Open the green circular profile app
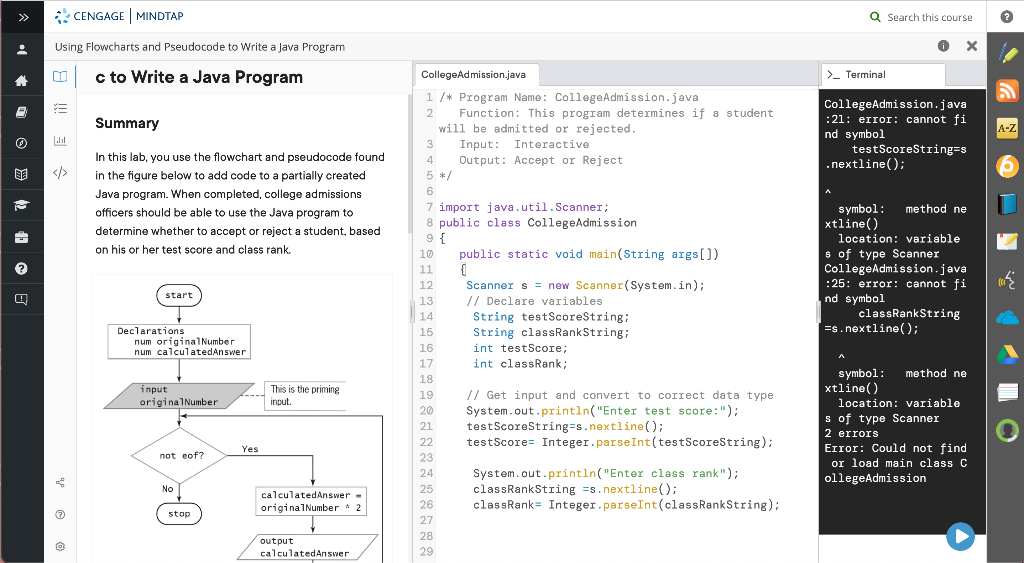The height and width of the screenshot is (563, 1024). tap(1007, 430)
